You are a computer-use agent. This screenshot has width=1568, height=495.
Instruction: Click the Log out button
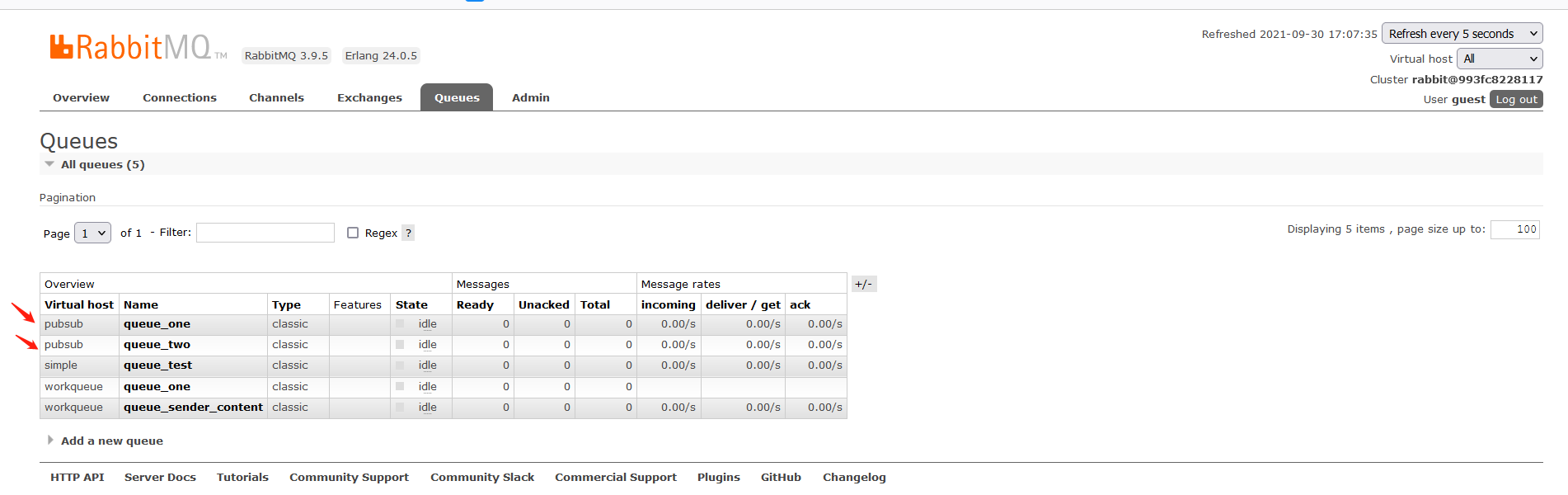(x=1516, y=99)
